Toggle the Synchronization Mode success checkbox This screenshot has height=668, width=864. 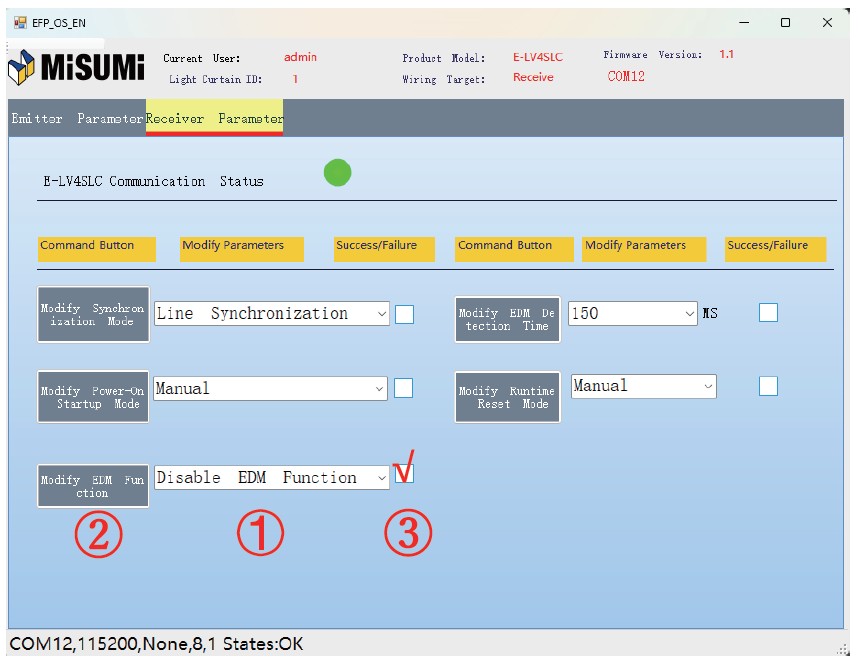pyautogui.click(x=404, y=314)
